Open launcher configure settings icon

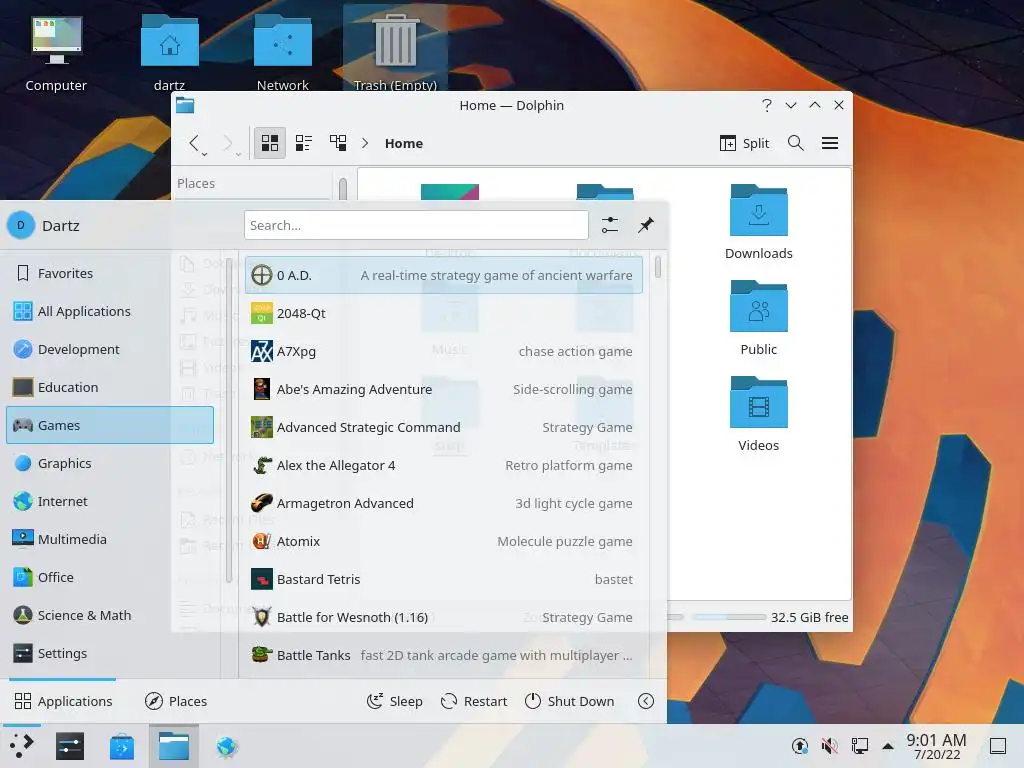(x=609, y=225)
